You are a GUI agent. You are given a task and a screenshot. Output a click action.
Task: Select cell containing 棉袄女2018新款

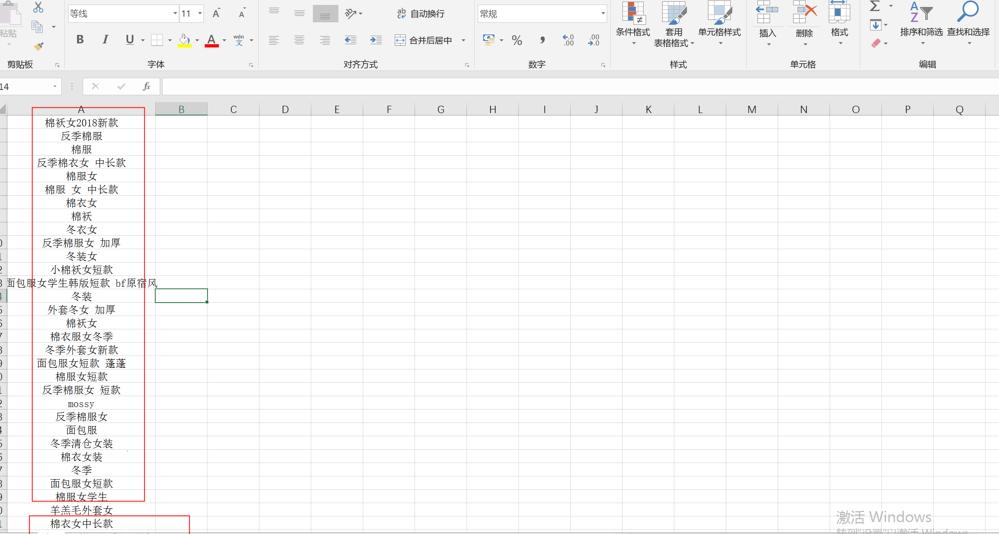pos(82,122)
